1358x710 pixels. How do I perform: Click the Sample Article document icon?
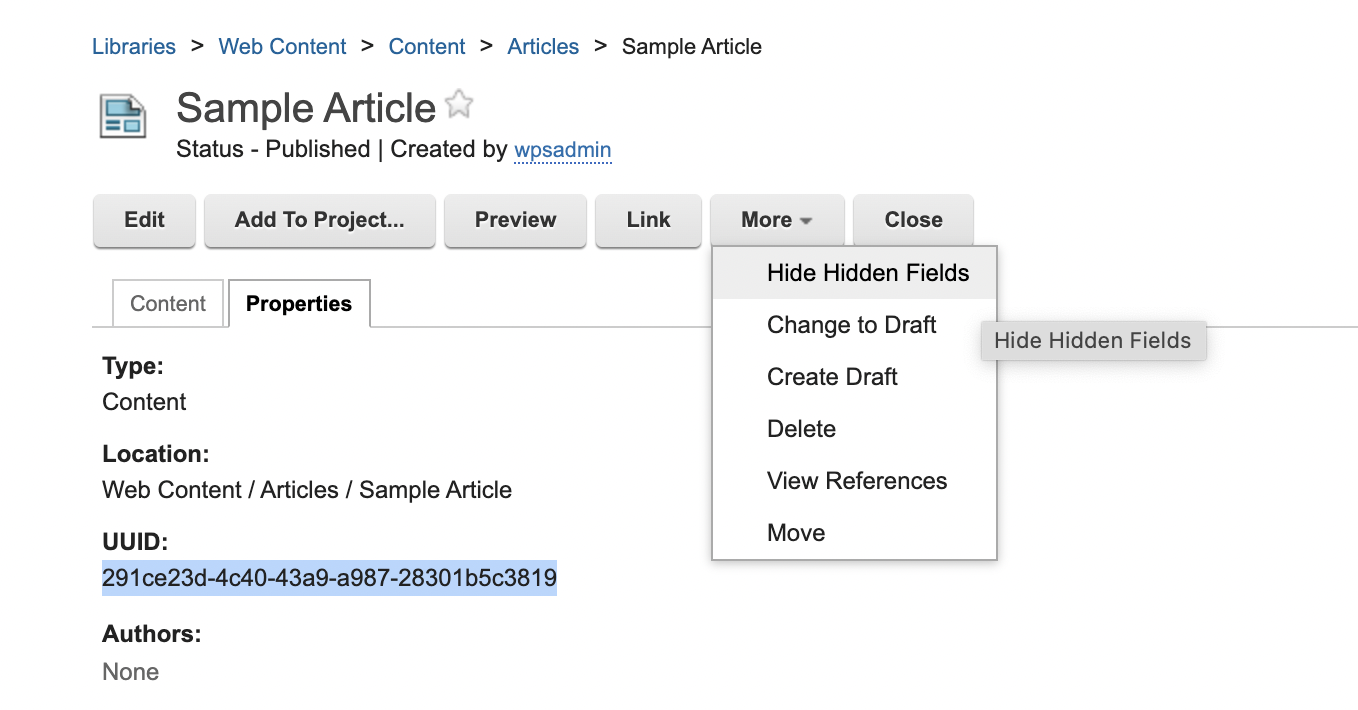tap(122, 117)
